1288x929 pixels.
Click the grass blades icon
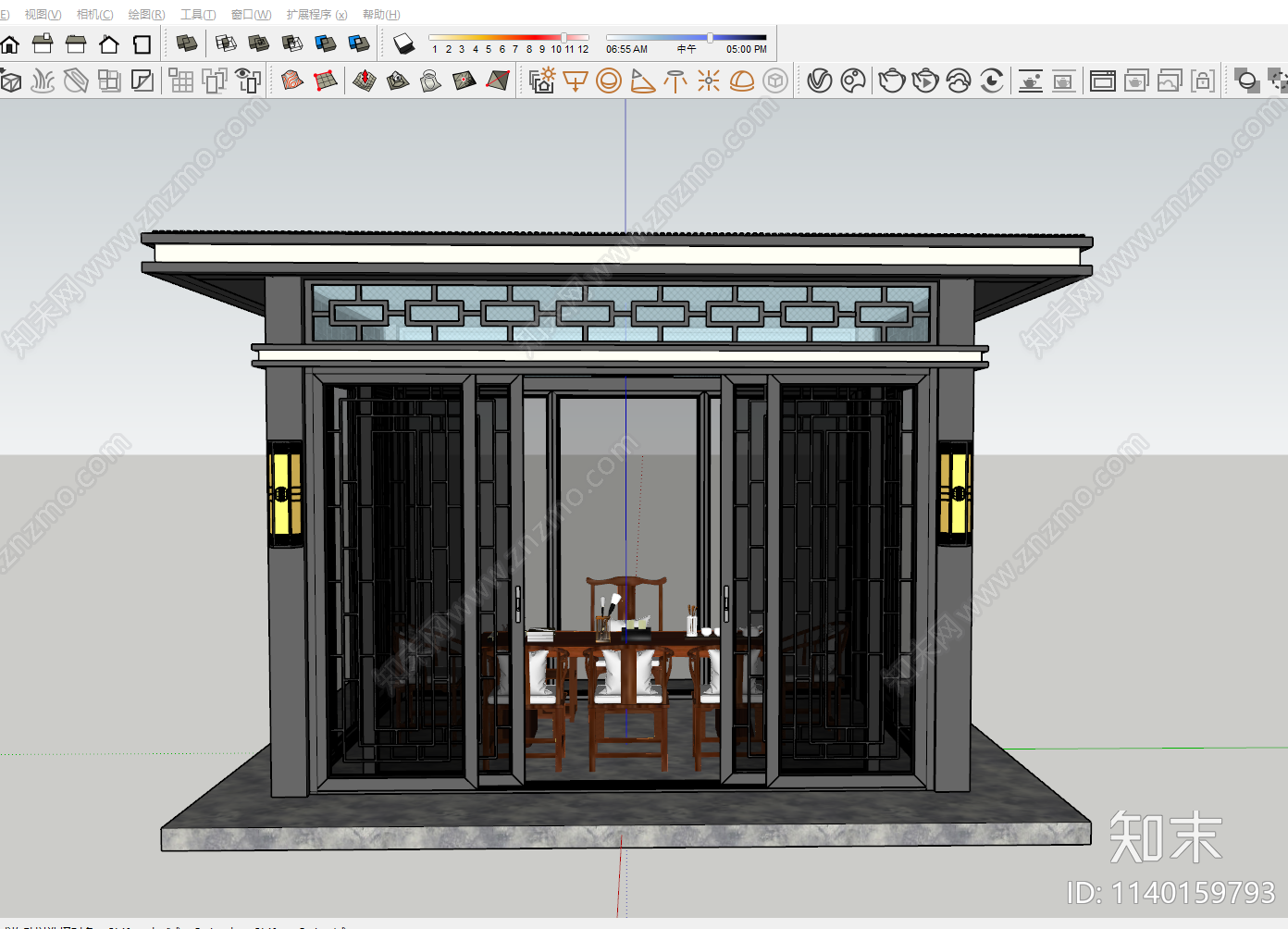(43, 81)
